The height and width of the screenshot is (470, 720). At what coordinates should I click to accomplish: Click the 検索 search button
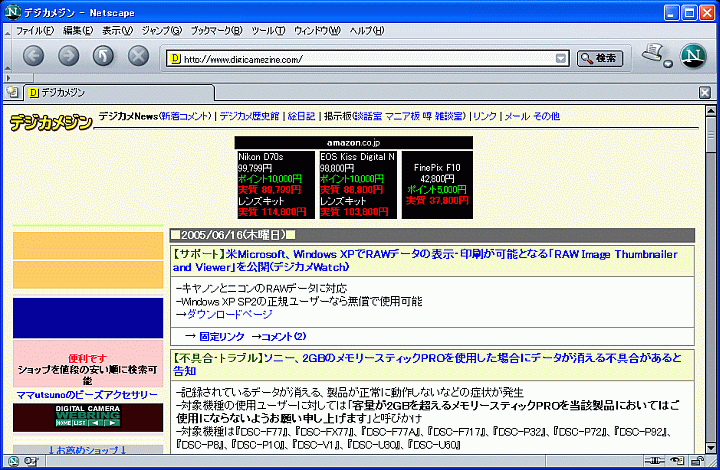click(599, 58)
